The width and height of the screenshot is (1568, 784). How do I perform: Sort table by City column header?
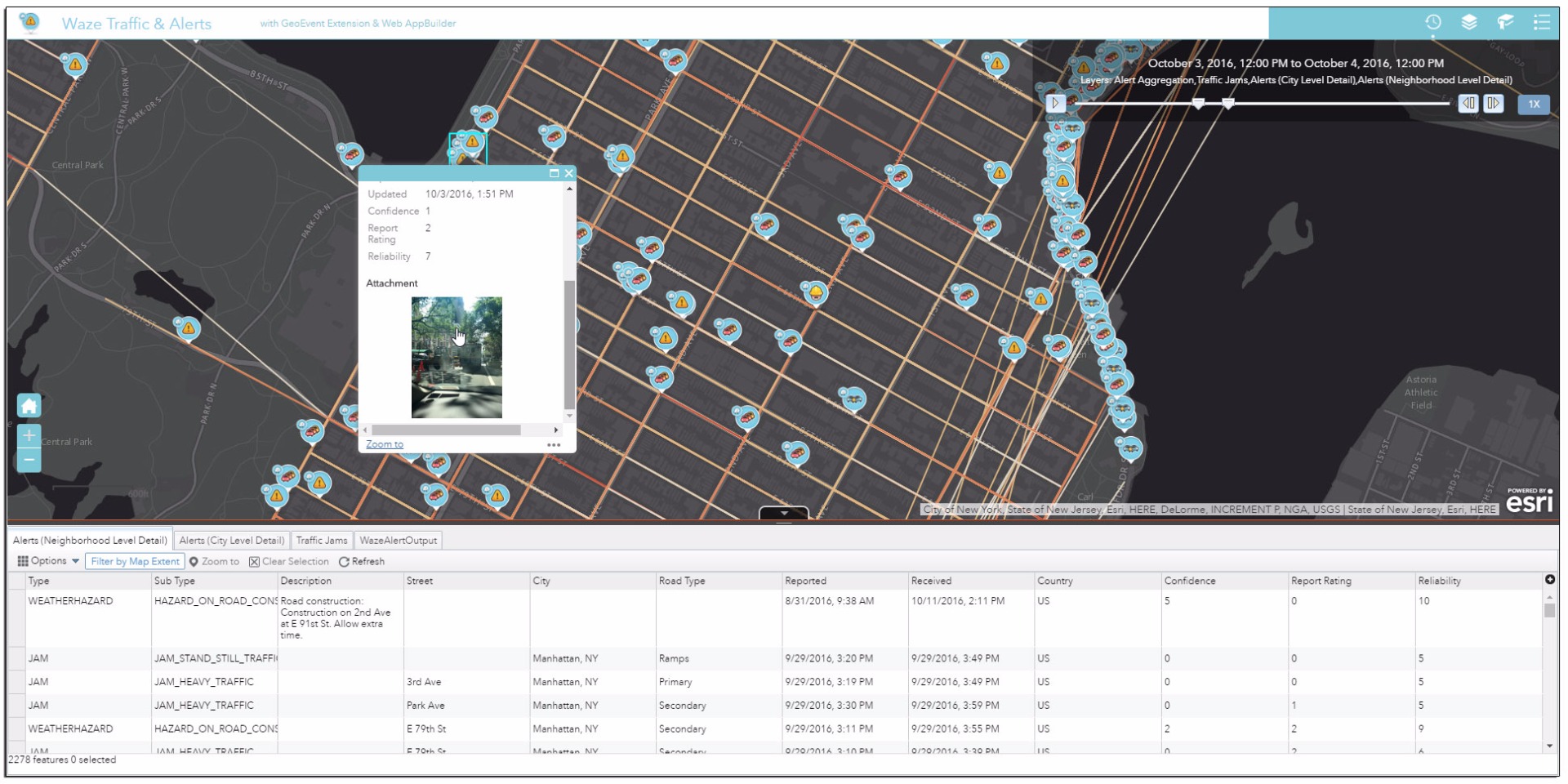[593, 581]
